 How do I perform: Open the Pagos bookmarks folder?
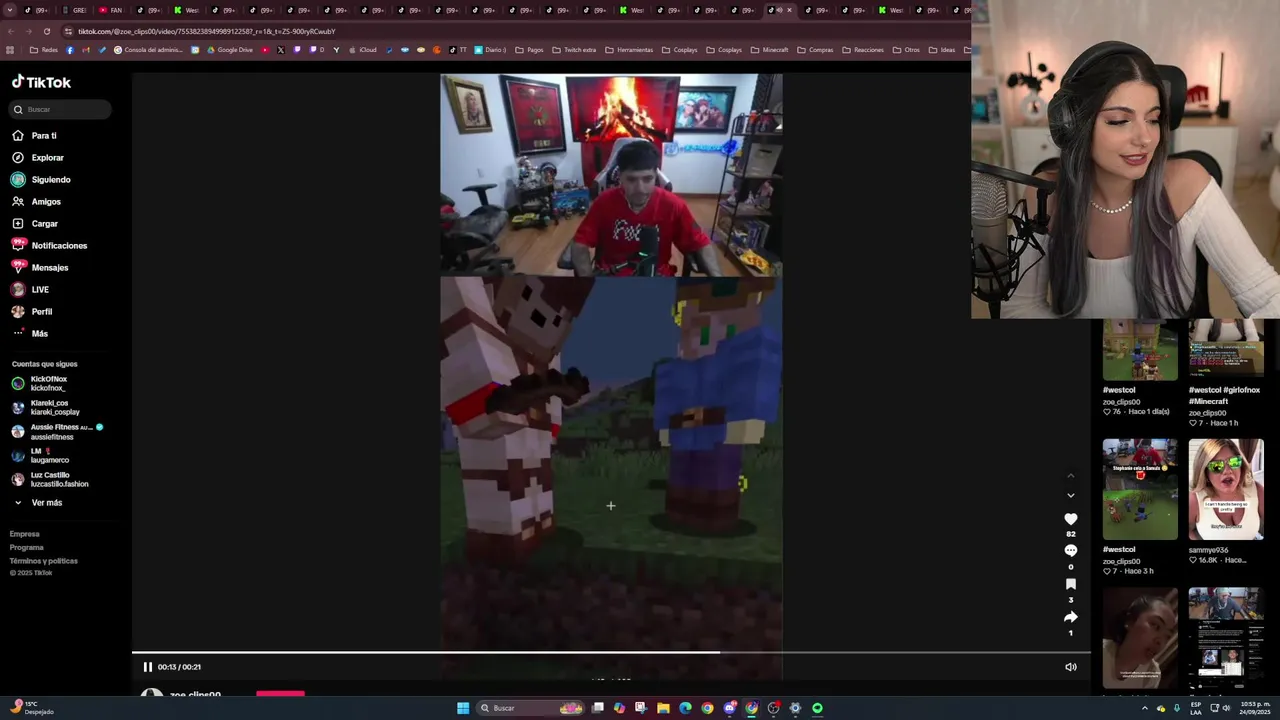point(529,50)
